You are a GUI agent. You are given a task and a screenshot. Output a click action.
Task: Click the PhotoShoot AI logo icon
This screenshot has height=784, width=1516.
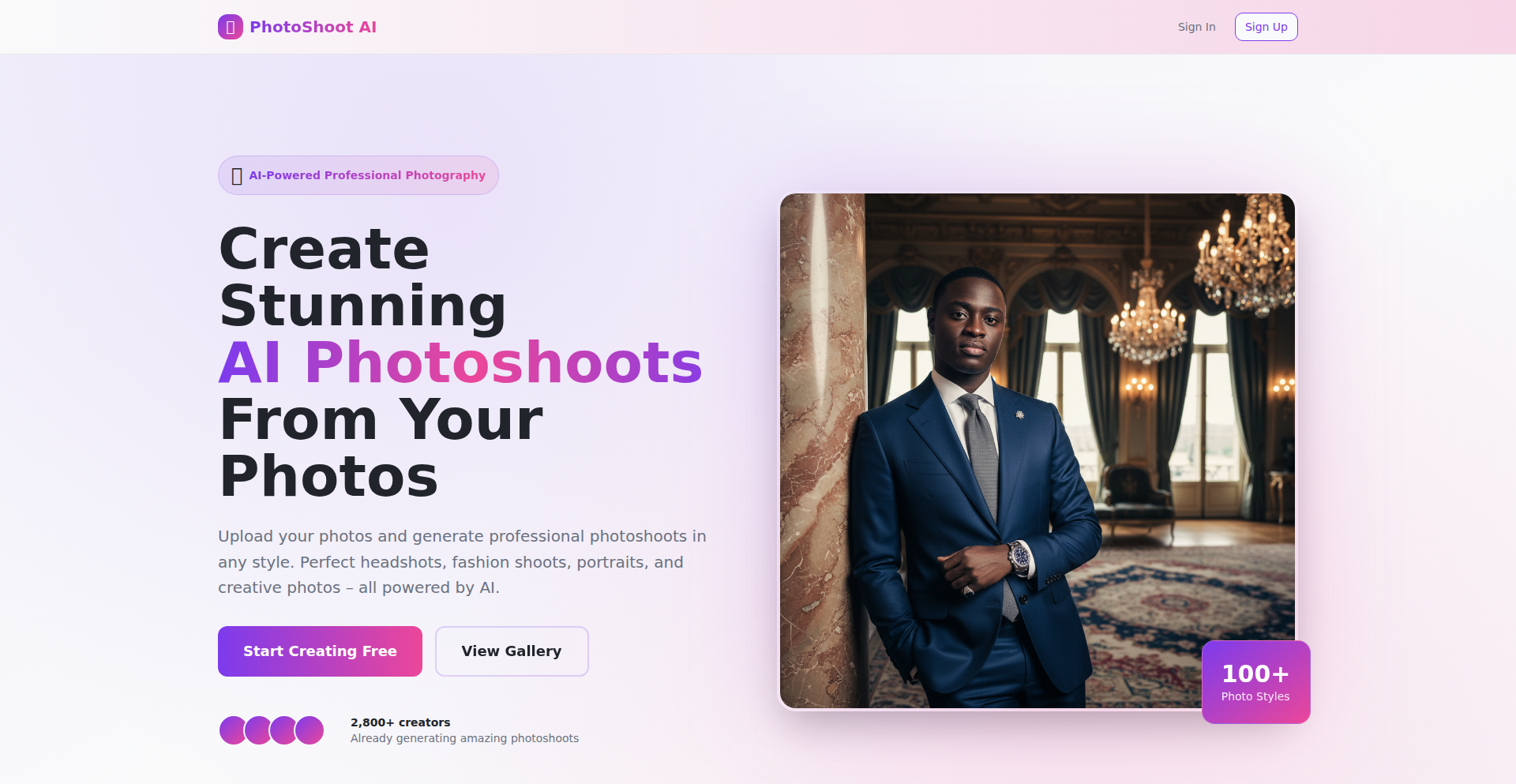[231, 27]
